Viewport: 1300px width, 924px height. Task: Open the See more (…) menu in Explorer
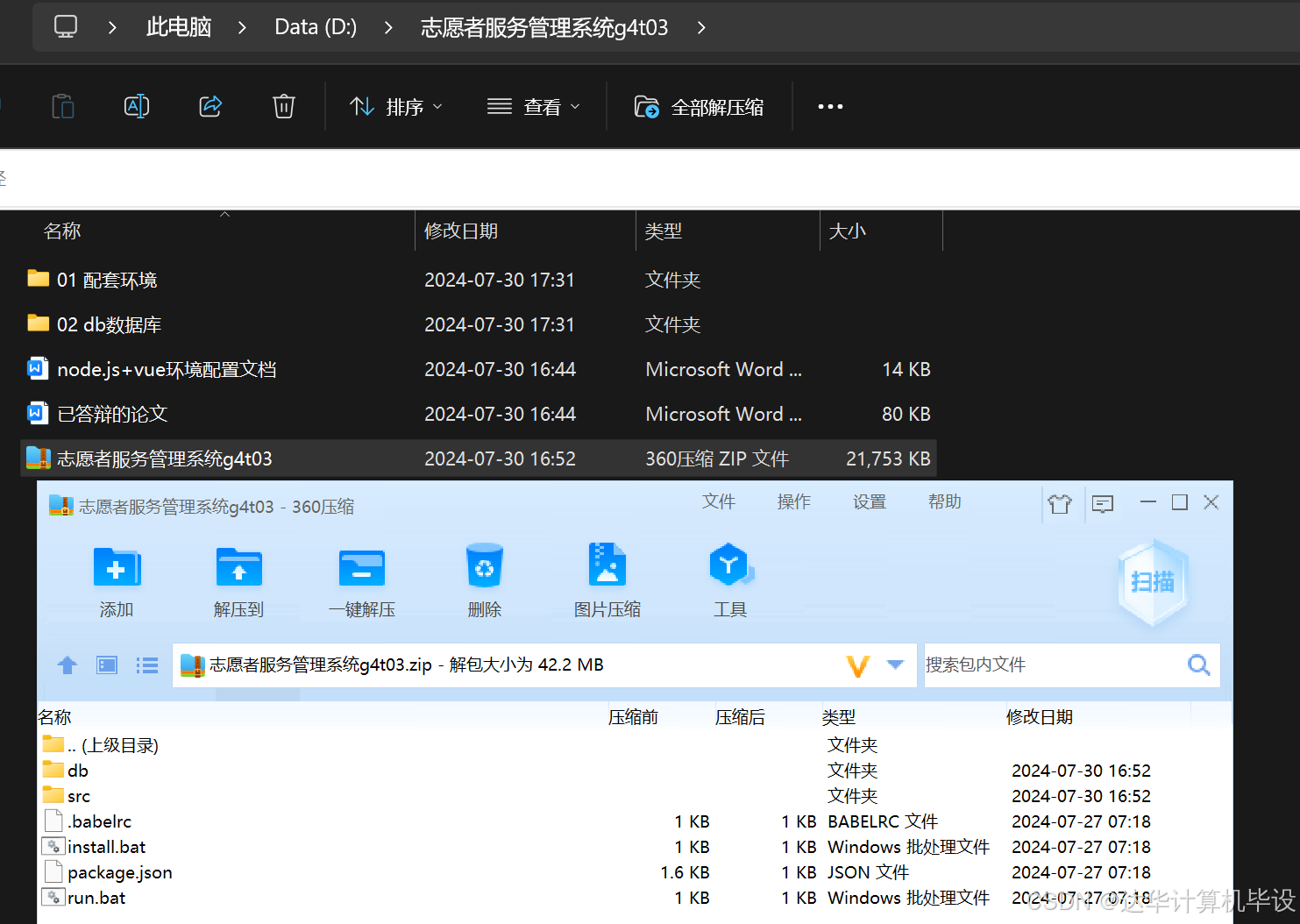830,107
